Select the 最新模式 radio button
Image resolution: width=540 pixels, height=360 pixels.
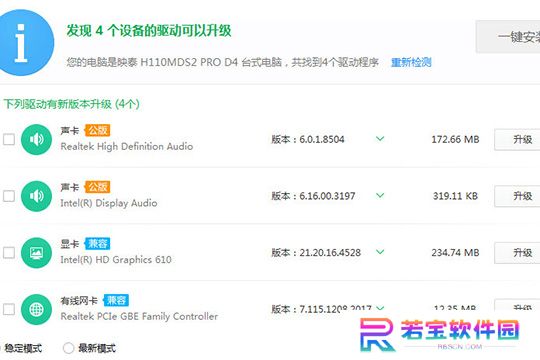tap(69, 348)
